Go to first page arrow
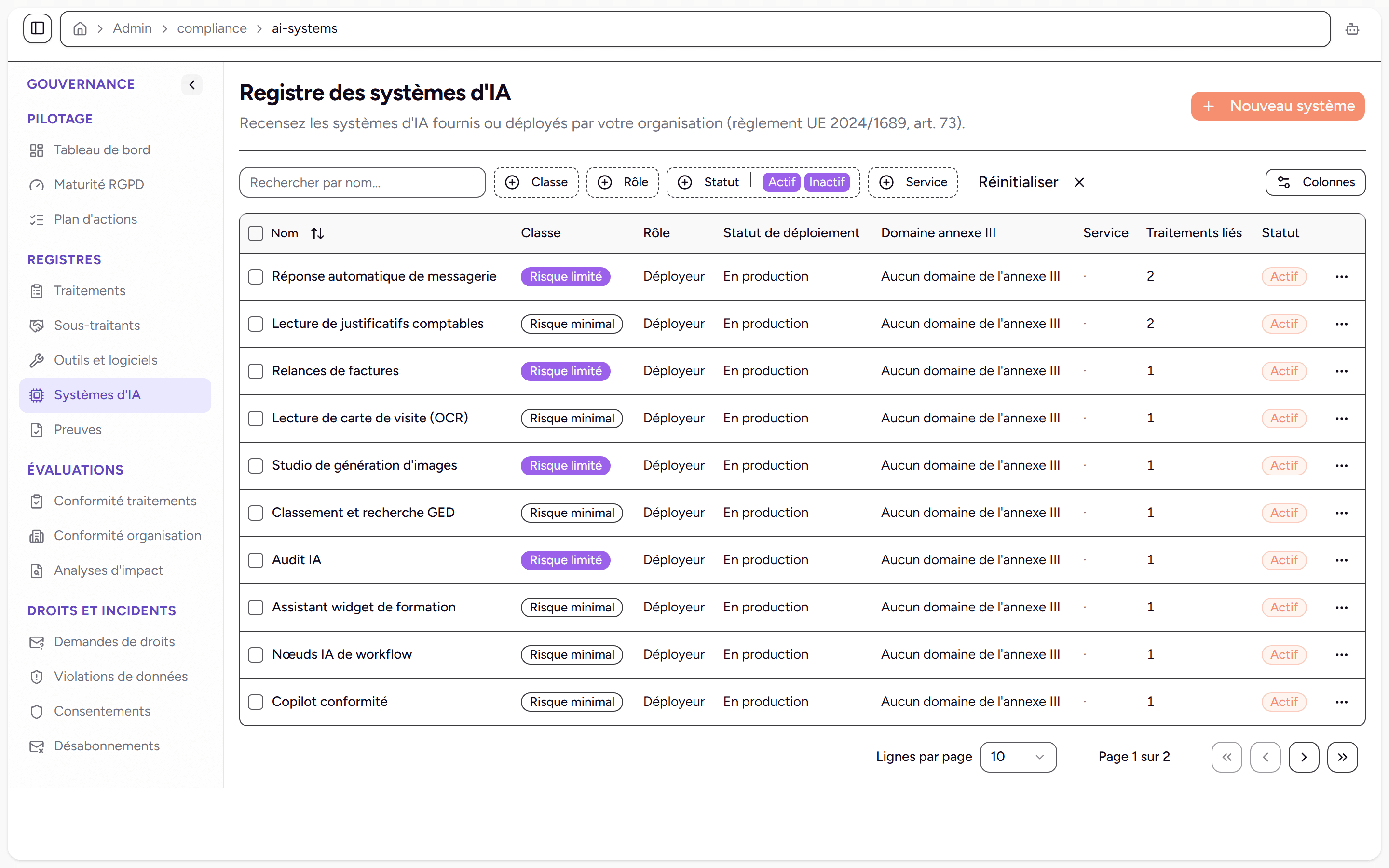 point(1226,757)
